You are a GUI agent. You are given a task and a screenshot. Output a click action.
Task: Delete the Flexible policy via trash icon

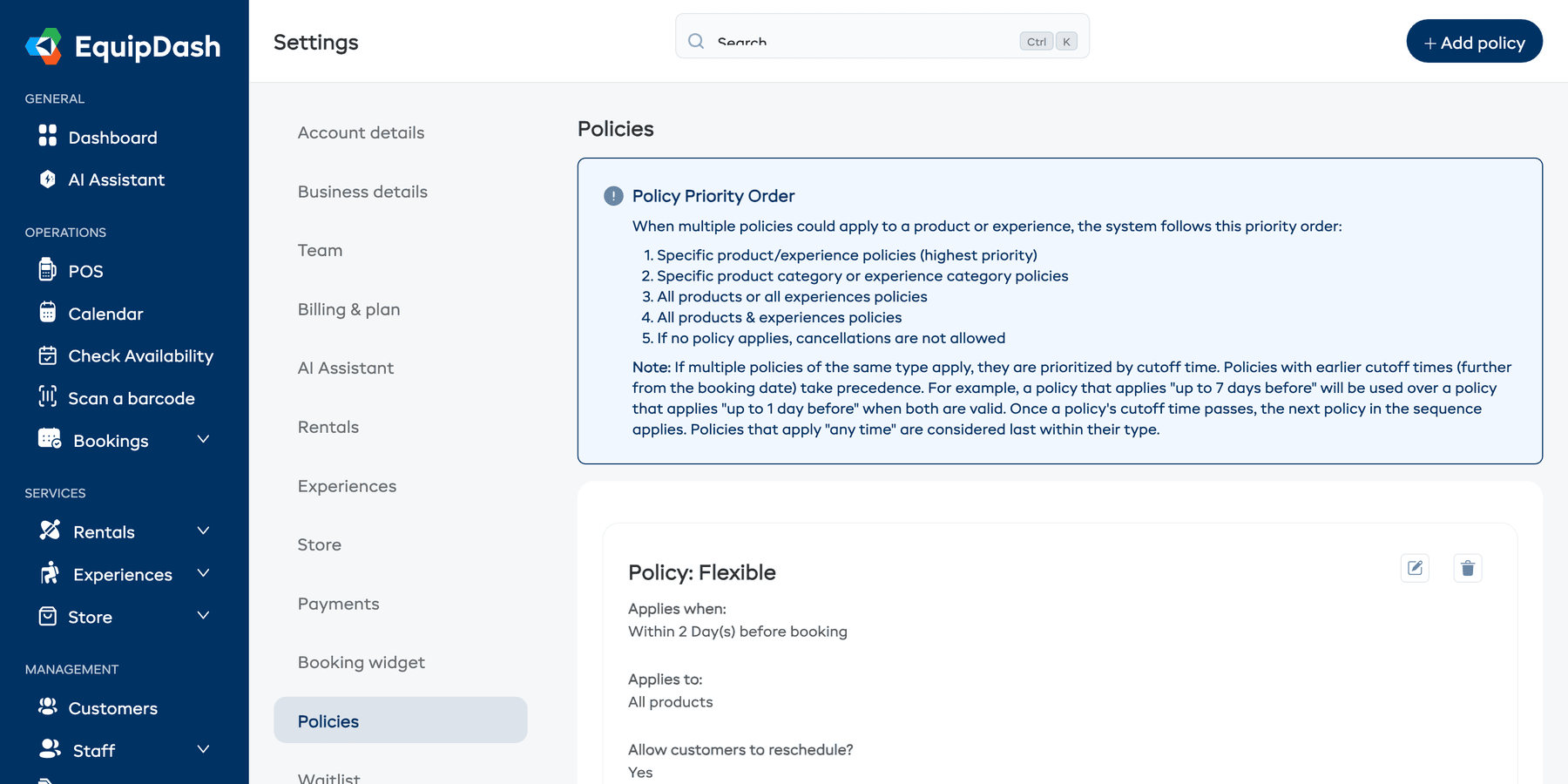pos(1467,568)
